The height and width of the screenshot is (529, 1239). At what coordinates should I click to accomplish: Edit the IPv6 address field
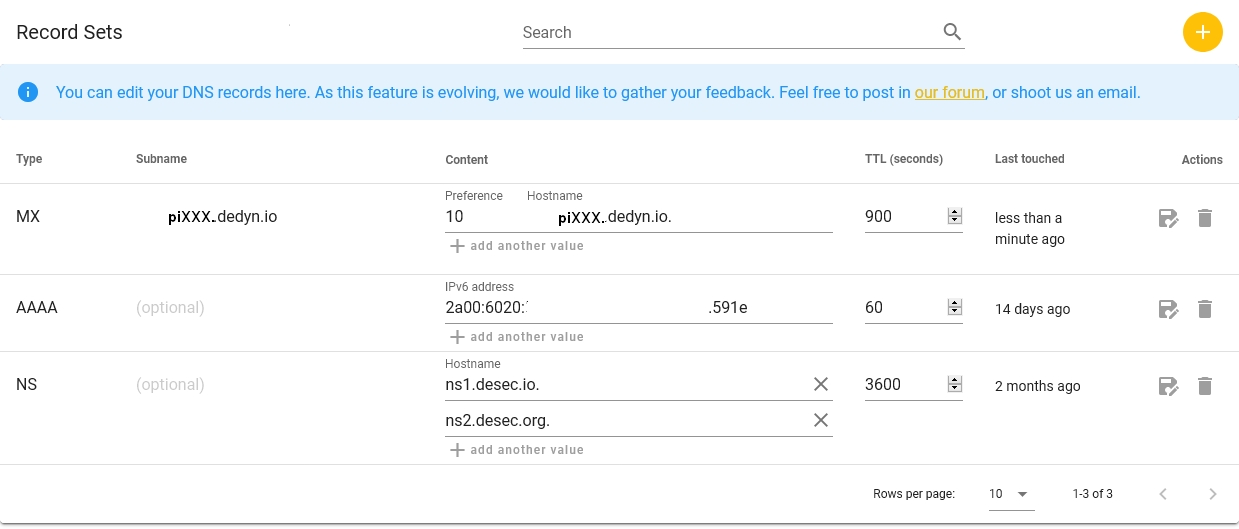pos(638,307)
